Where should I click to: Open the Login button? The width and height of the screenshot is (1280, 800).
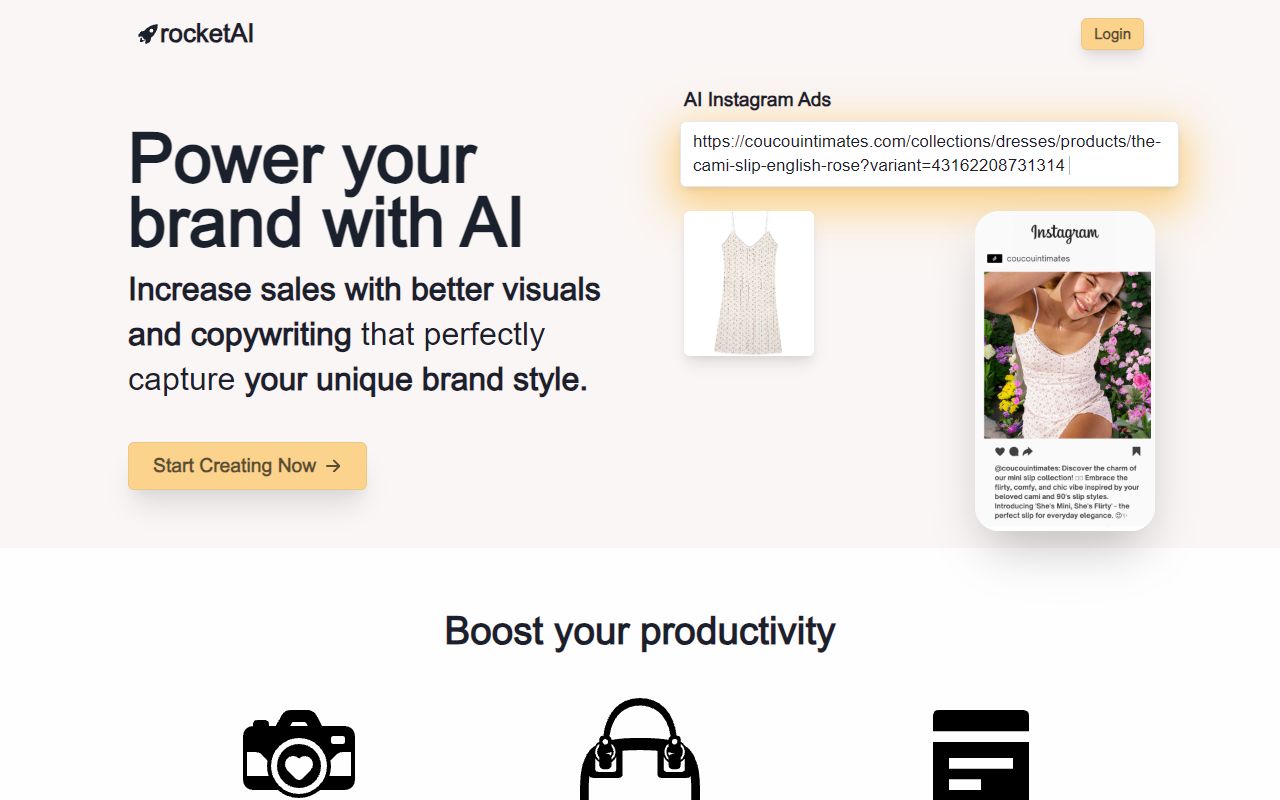point(1112,34)
